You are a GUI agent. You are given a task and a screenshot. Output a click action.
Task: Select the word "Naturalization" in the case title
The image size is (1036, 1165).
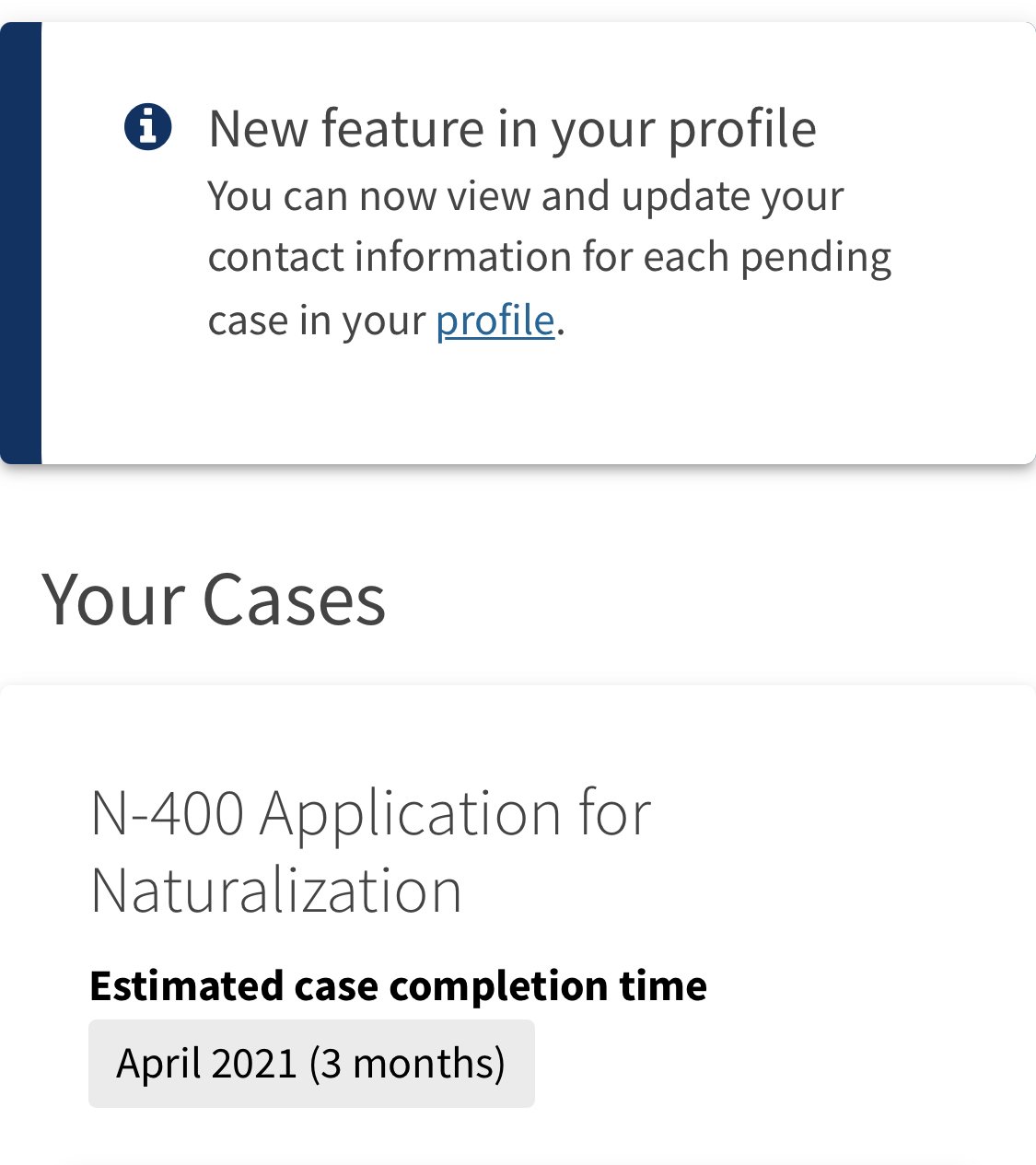tap(276, 891)
